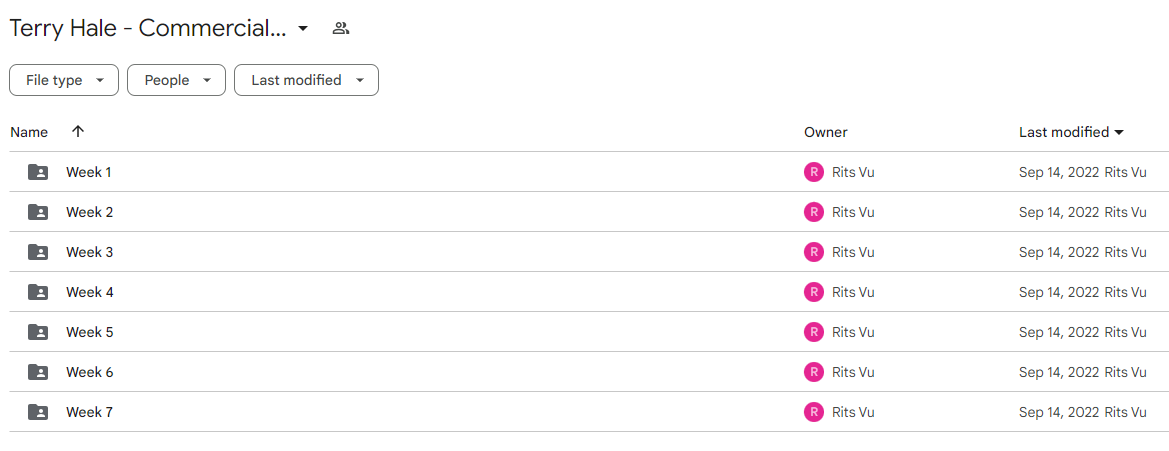The height and width of the screenshot is (451, 1169).
Task: Select the Week 5 shared folder icon
Action: pyautogui.click(x=38, y=332)
